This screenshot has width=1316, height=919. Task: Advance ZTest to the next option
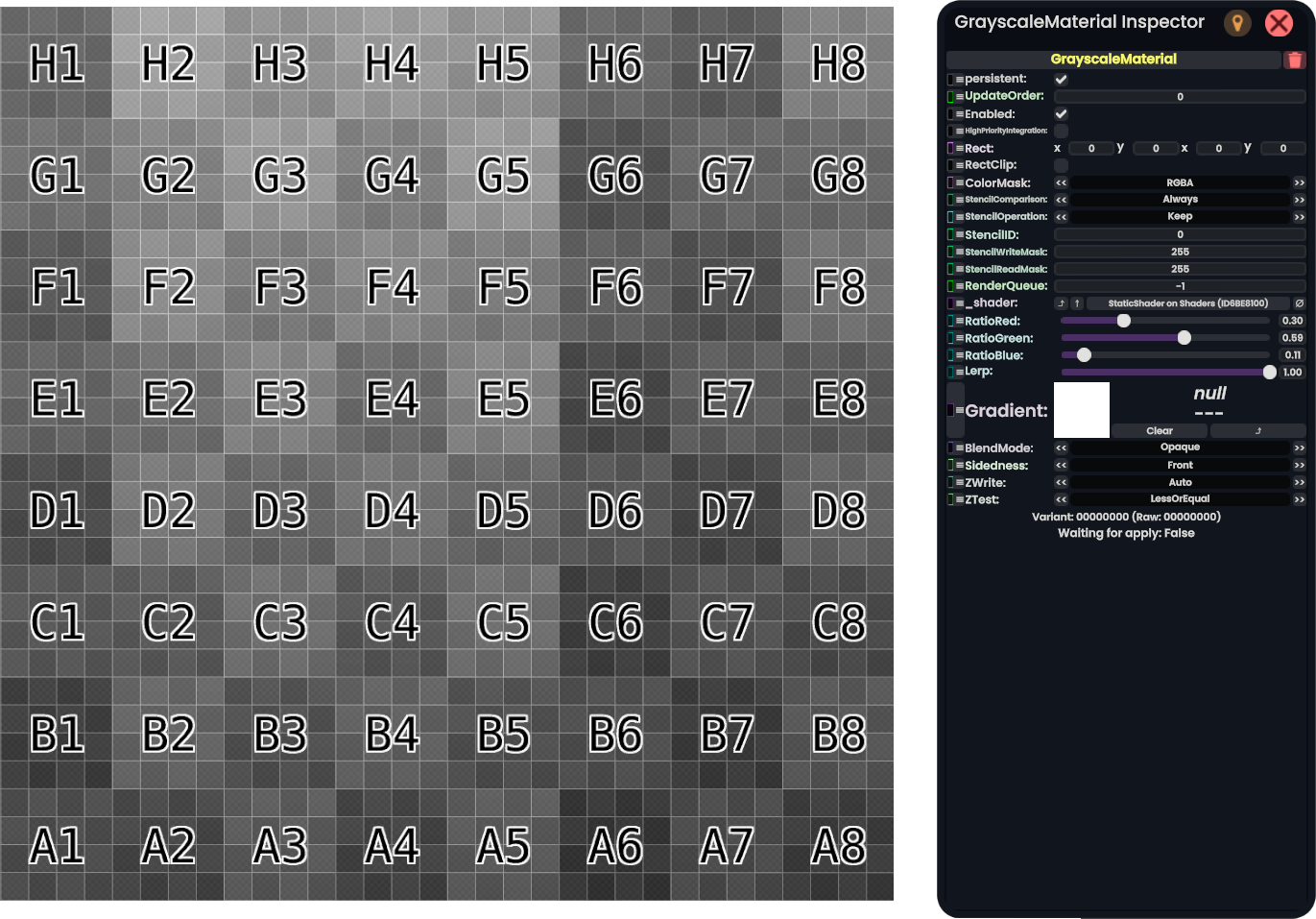pyautogui.click(x=1299, y=499)
